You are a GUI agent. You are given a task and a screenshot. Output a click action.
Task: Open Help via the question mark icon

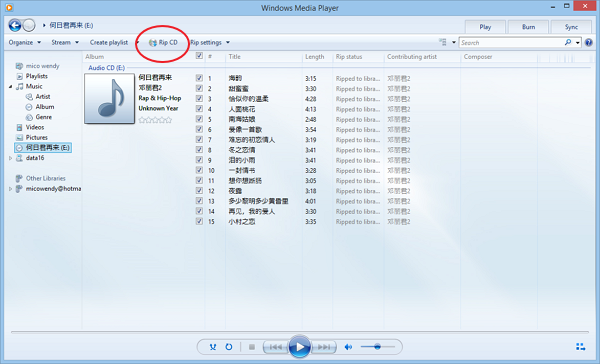pyautogui.click(x=589, y=42)
